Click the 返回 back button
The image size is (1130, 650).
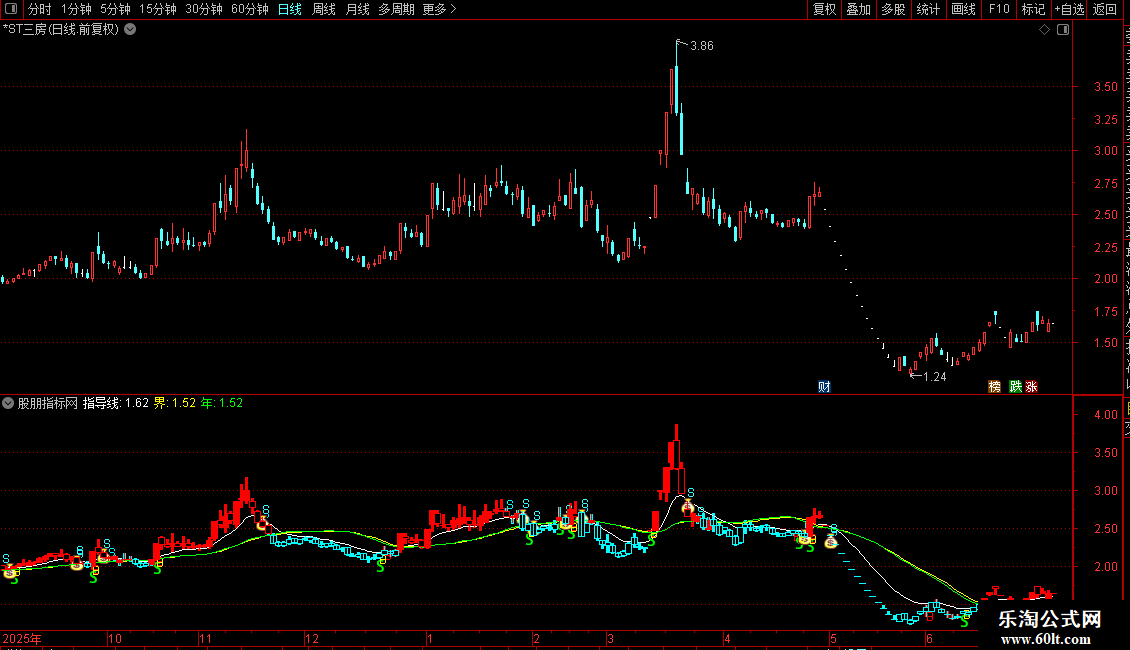click(x=1104, y=9)
